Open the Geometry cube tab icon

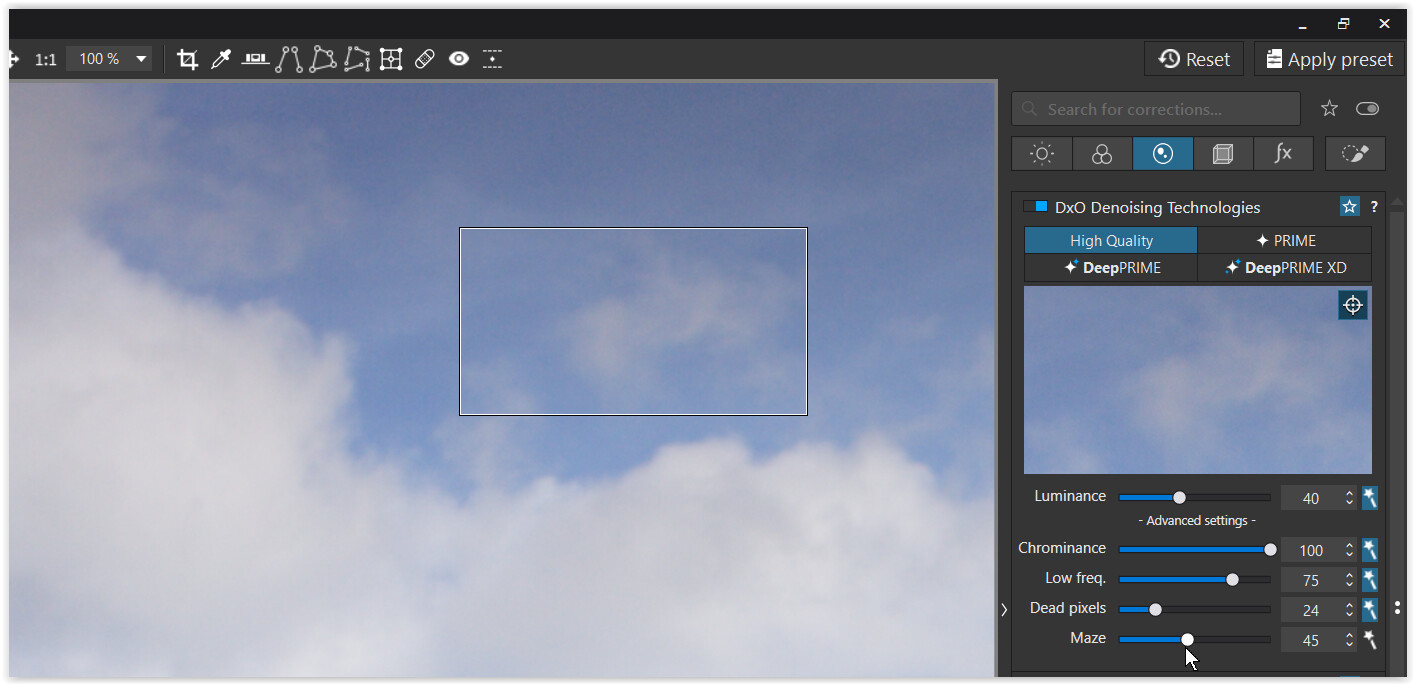1222,154
